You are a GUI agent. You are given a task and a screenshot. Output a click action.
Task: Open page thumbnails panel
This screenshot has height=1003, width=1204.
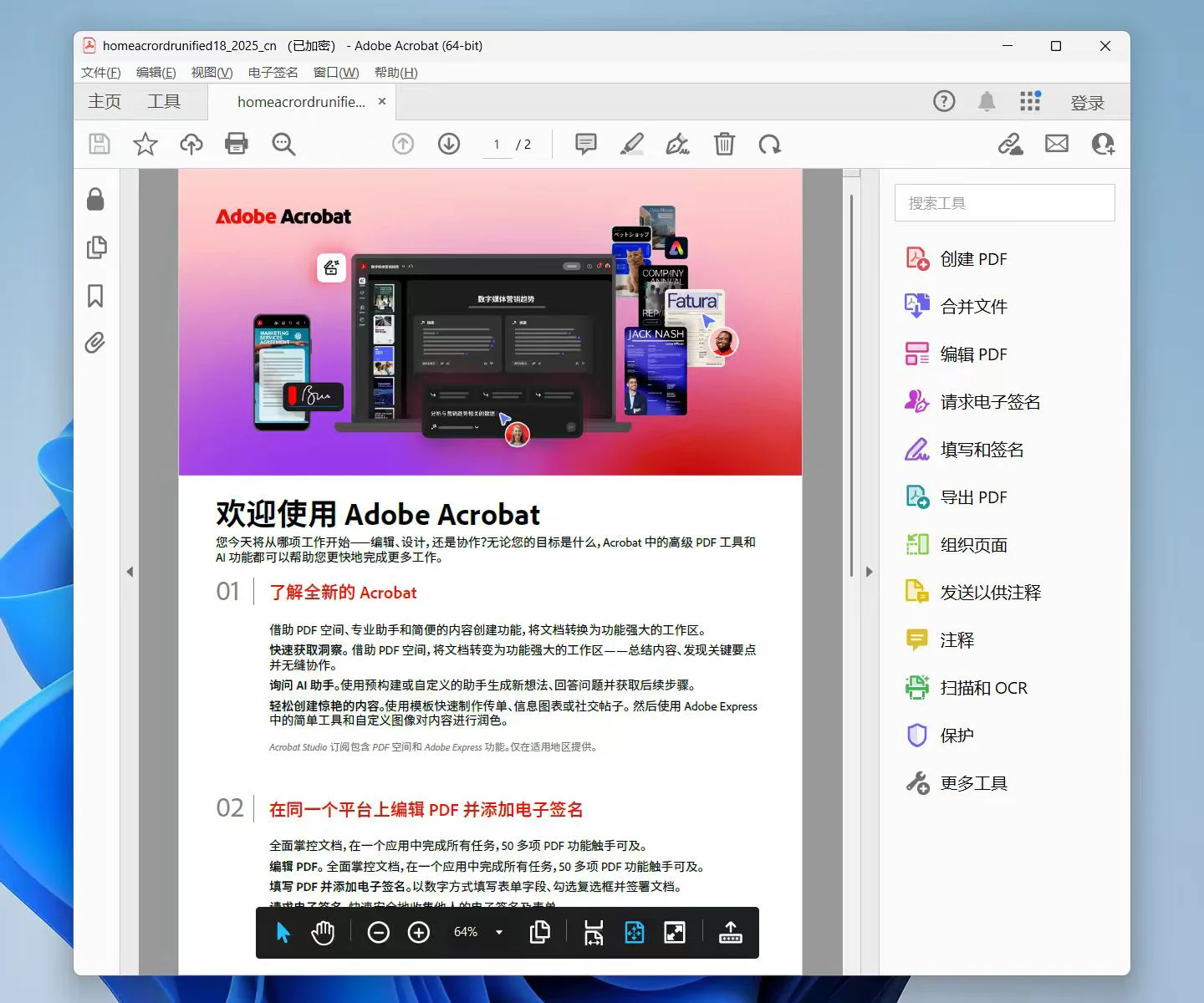pos(96,247)
